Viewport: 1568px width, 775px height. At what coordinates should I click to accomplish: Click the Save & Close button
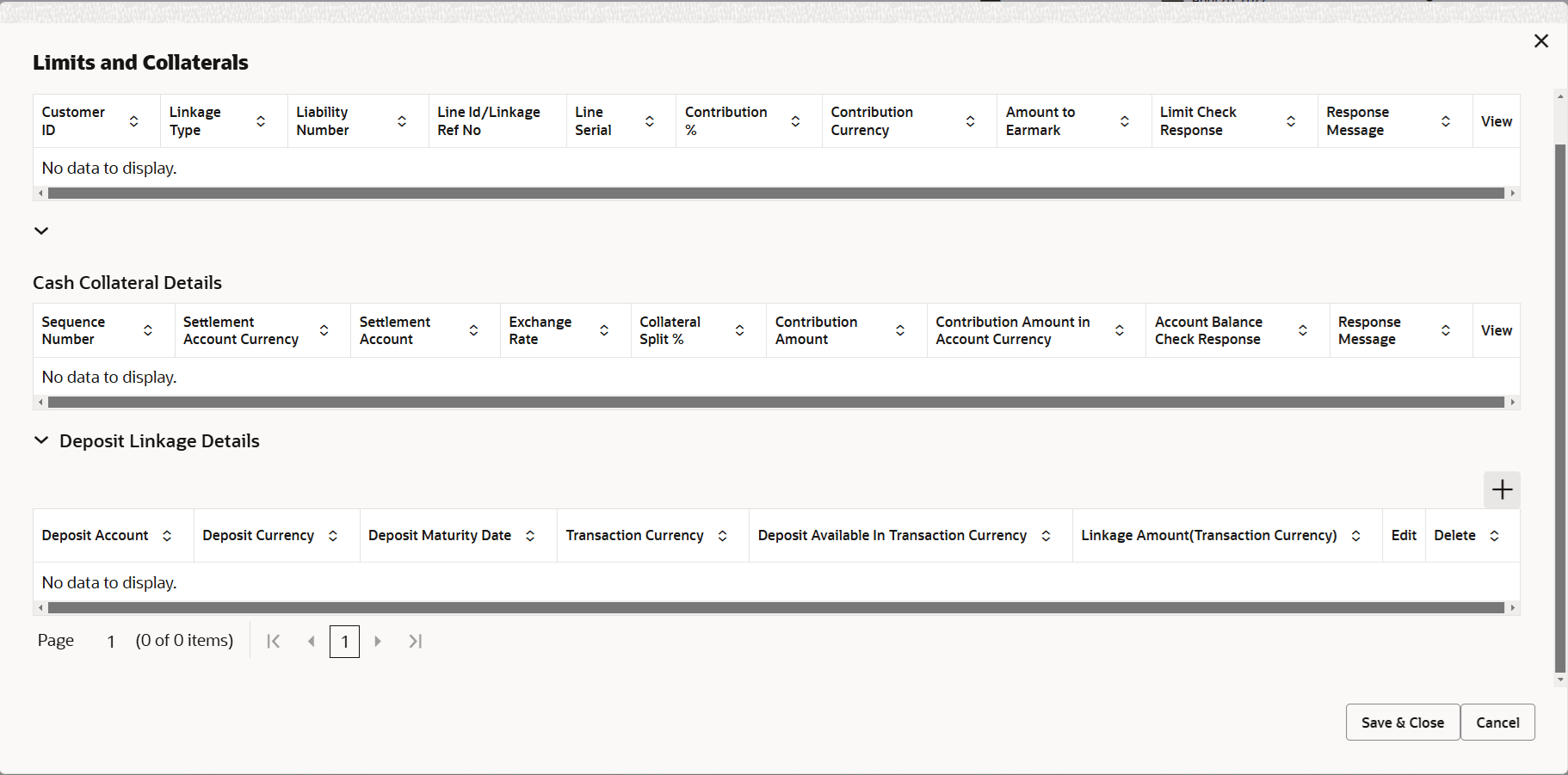[1402, 722]
